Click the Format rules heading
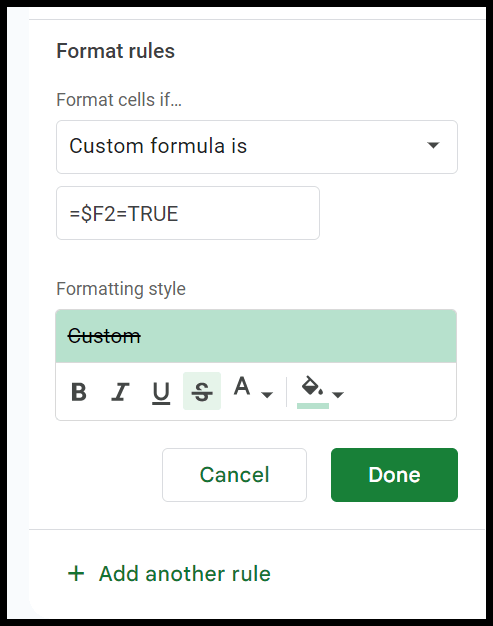Image resolution: width=493 pixels, height=626 pixels. point(115,51)
